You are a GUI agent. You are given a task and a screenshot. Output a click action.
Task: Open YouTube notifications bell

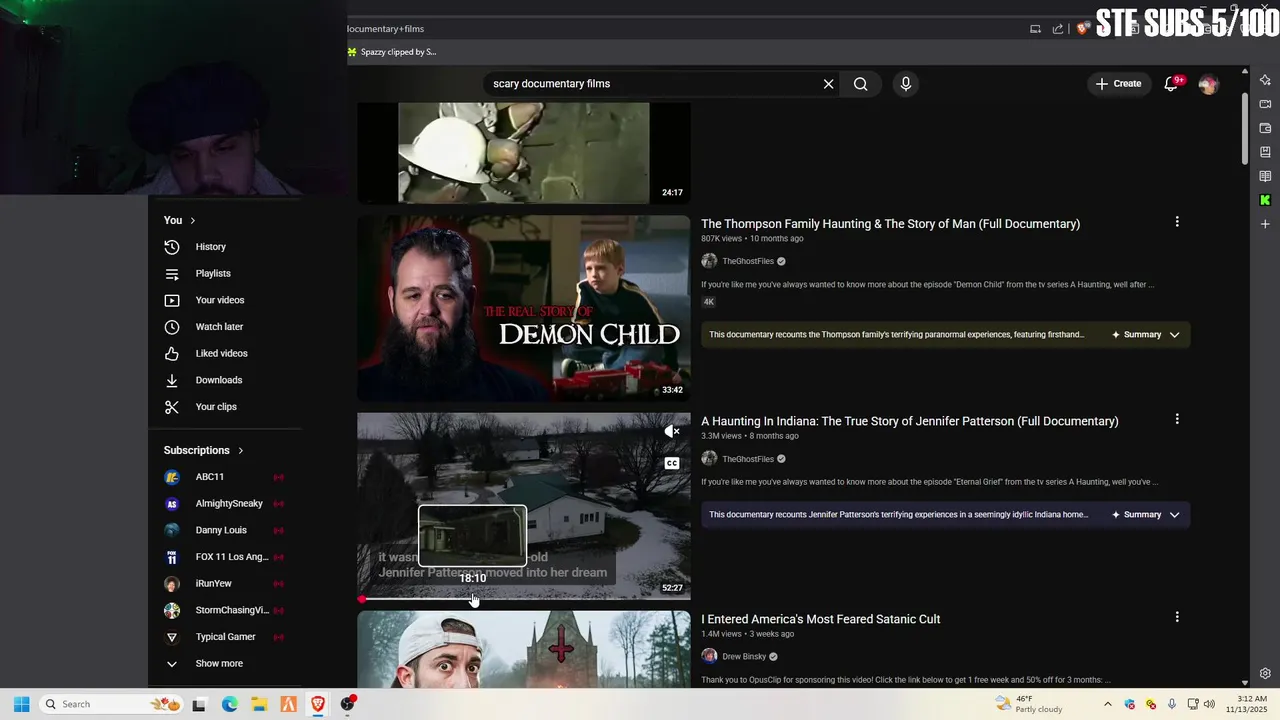(x=1171, y=84)
